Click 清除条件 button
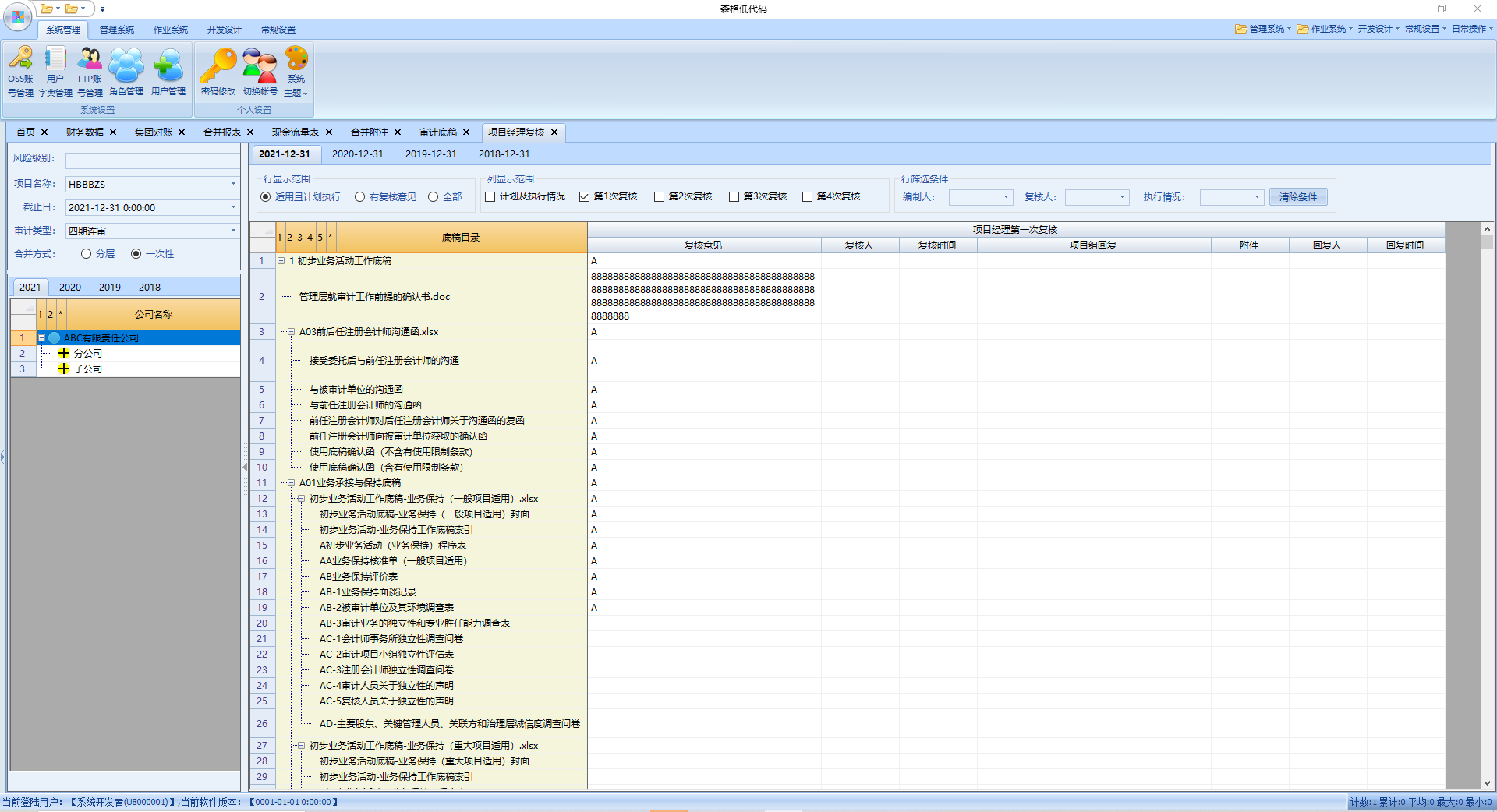This screenshot has width=1497, height=812. coord(1298,197)
